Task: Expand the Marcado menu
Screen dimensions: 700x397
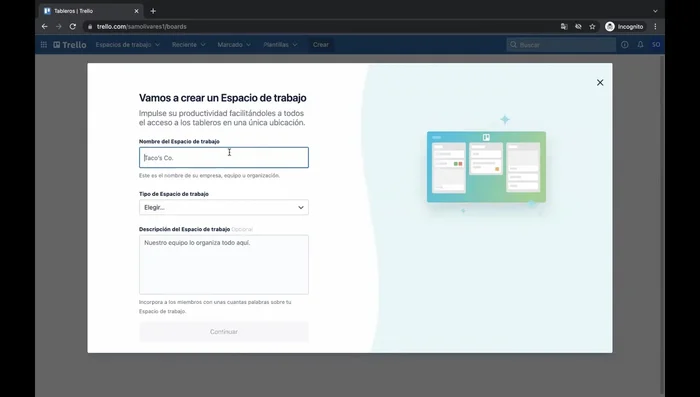Action: [234, 45]
